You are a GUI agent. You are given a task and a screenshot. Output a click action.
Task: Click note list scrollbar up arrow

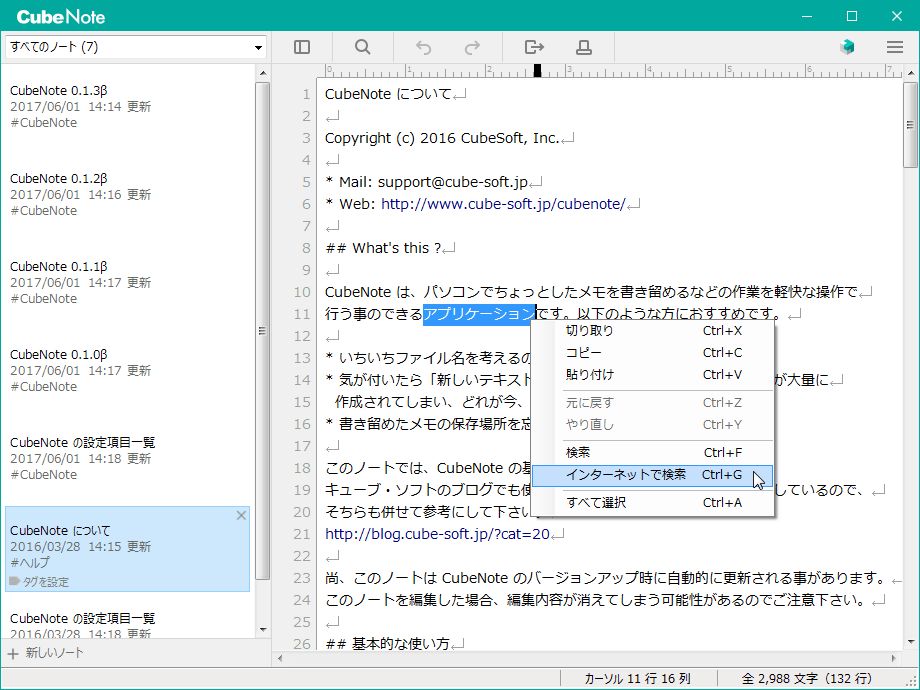263,73
